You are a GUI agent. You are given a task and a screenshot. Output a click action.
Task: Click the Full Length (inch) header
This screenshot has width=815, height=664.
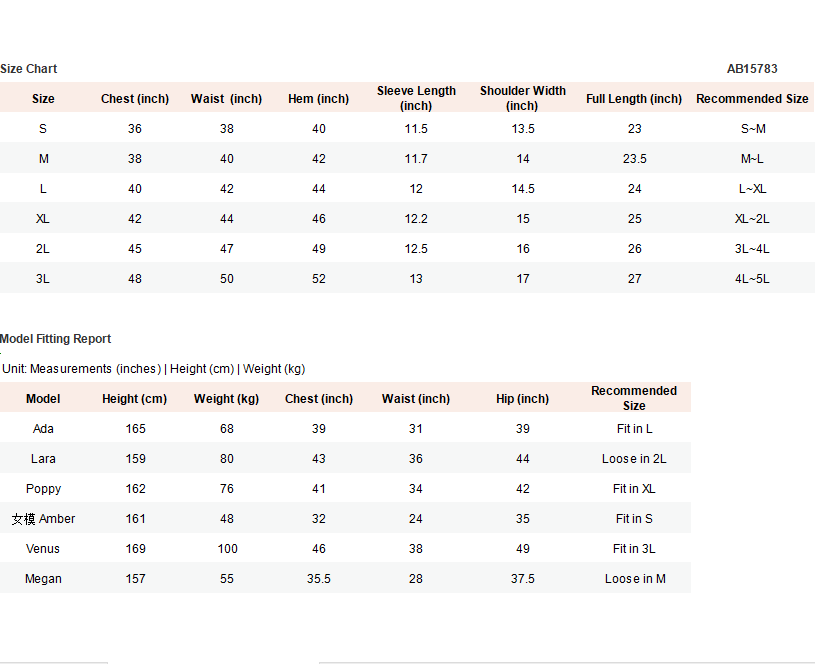pyautogui.click(x=634, y=99)
